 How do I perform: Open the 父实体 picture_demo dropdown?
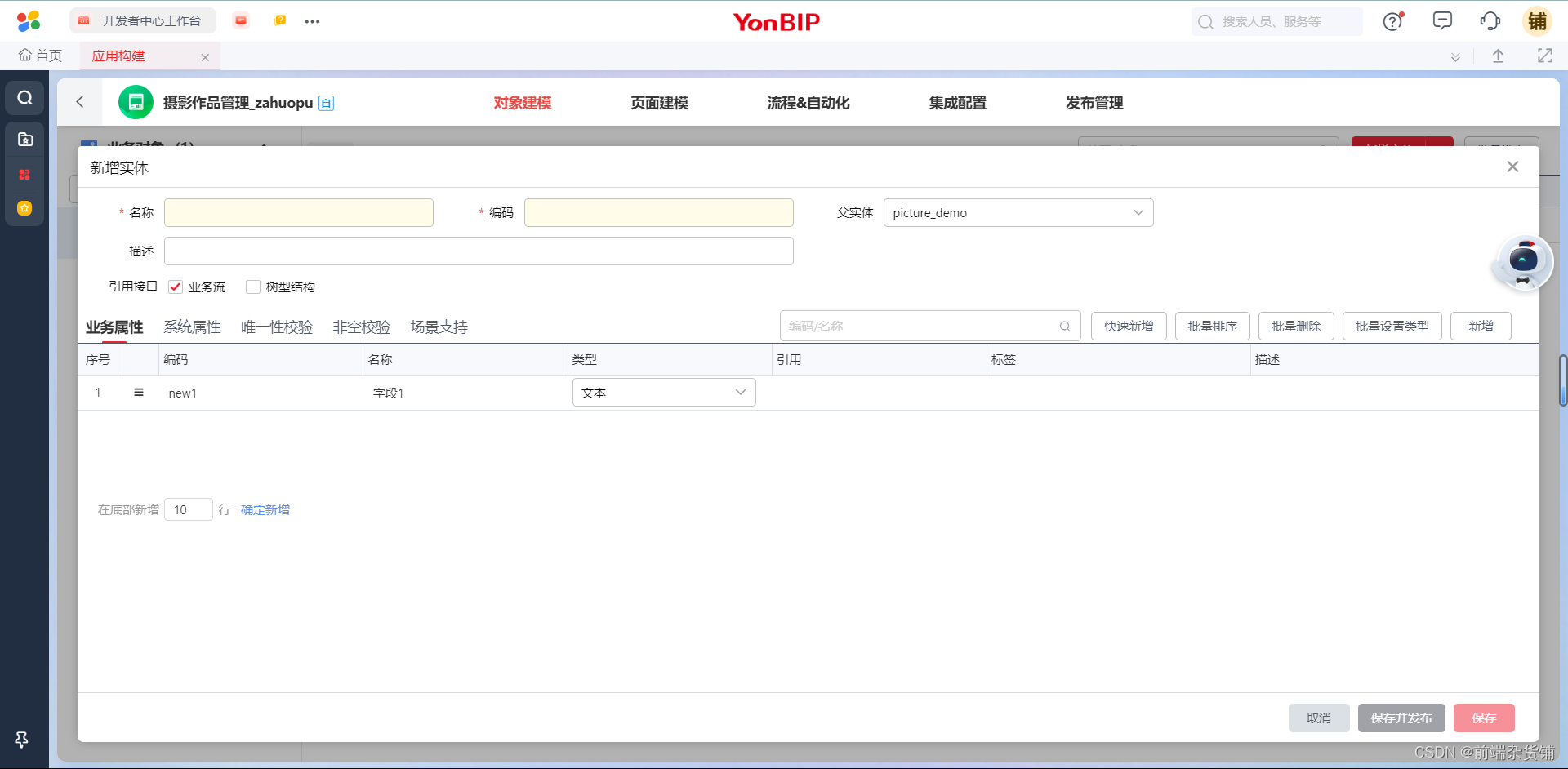pos(1018,213)
